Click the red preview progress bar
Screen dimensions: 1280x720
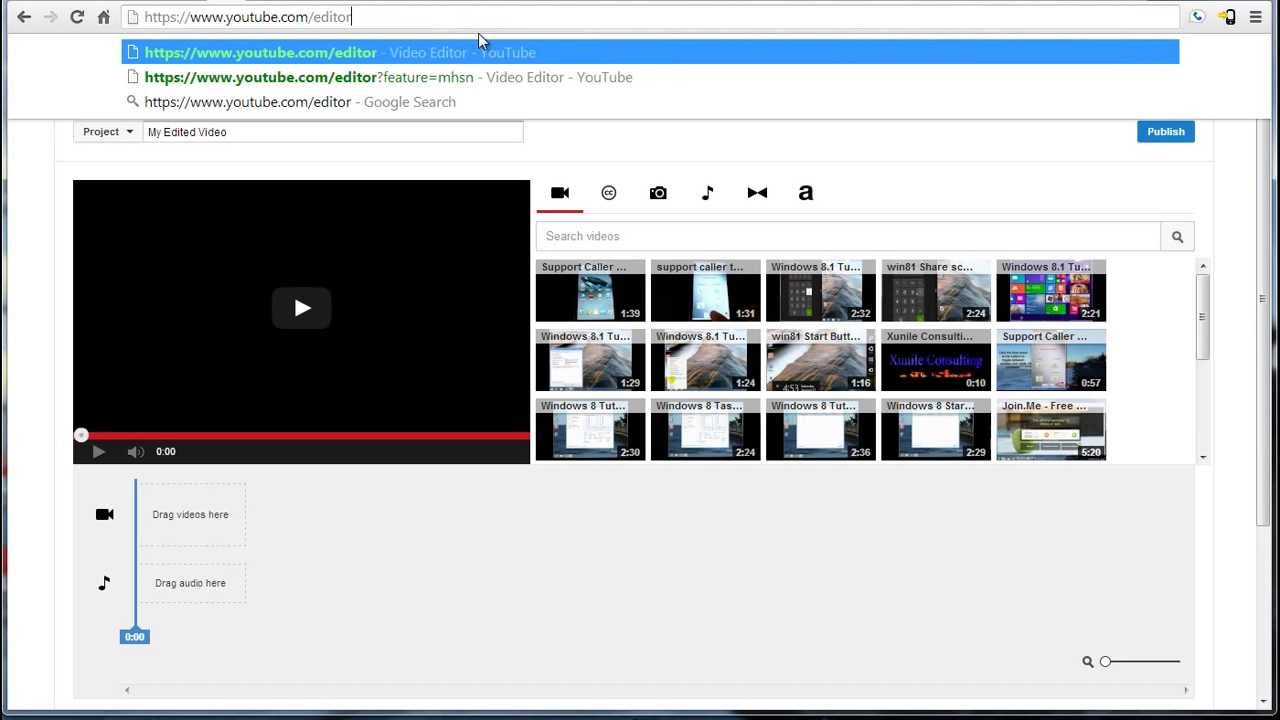pos(302,436)
